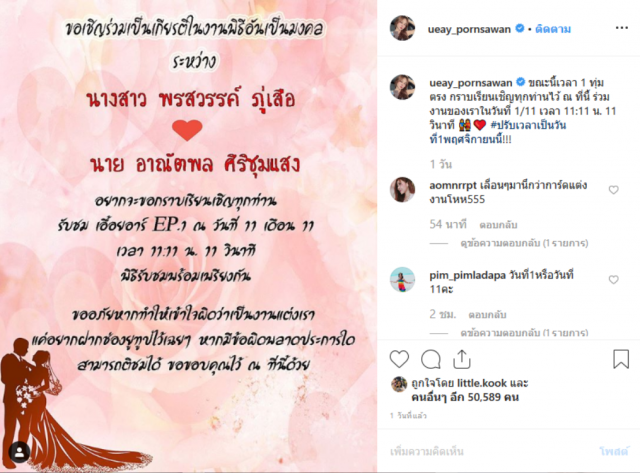Like the post with the heart icon
The height and width of the screenshot is (473, 640).
coord(399,359)
